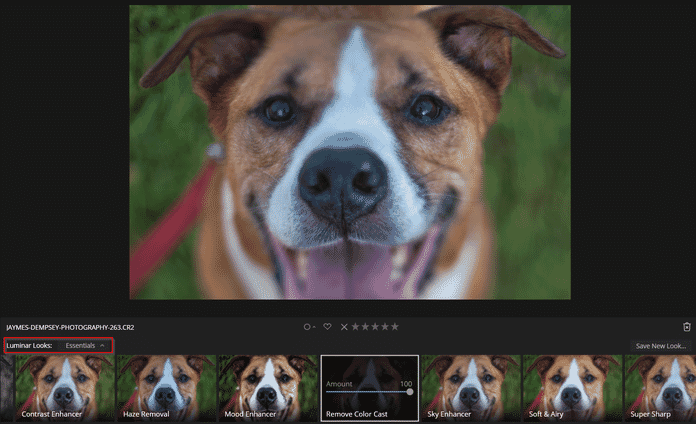Apply the Haze Removal look
The image size is (696, 424).
[x=166, y=388]
